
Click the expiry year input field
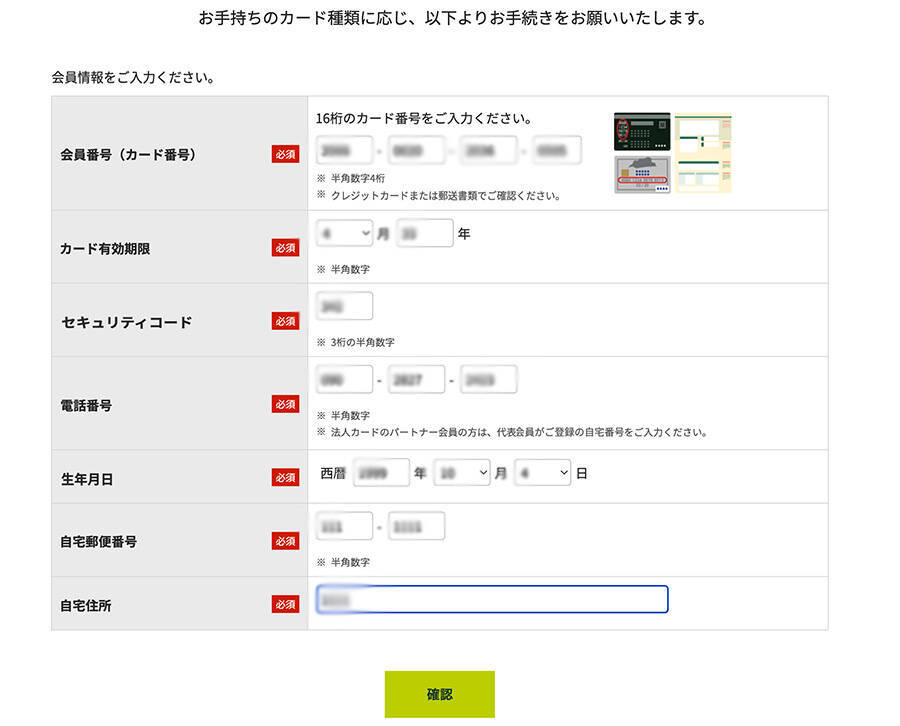[424, 231]
